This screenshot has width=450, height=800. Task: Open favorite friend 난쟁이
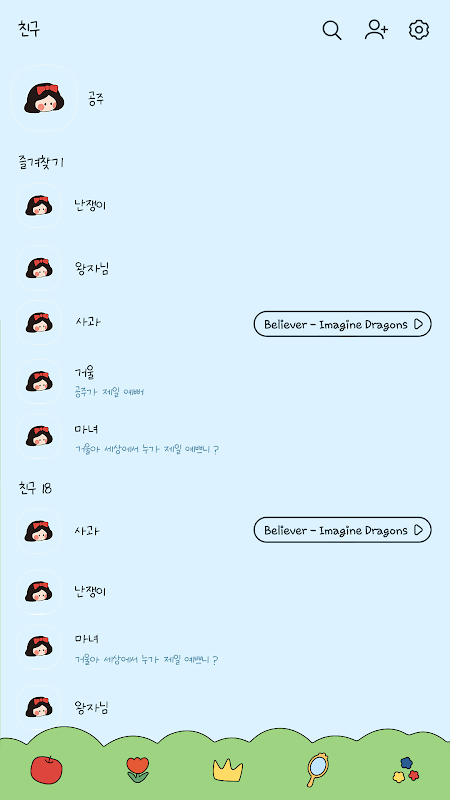[225, 206]
